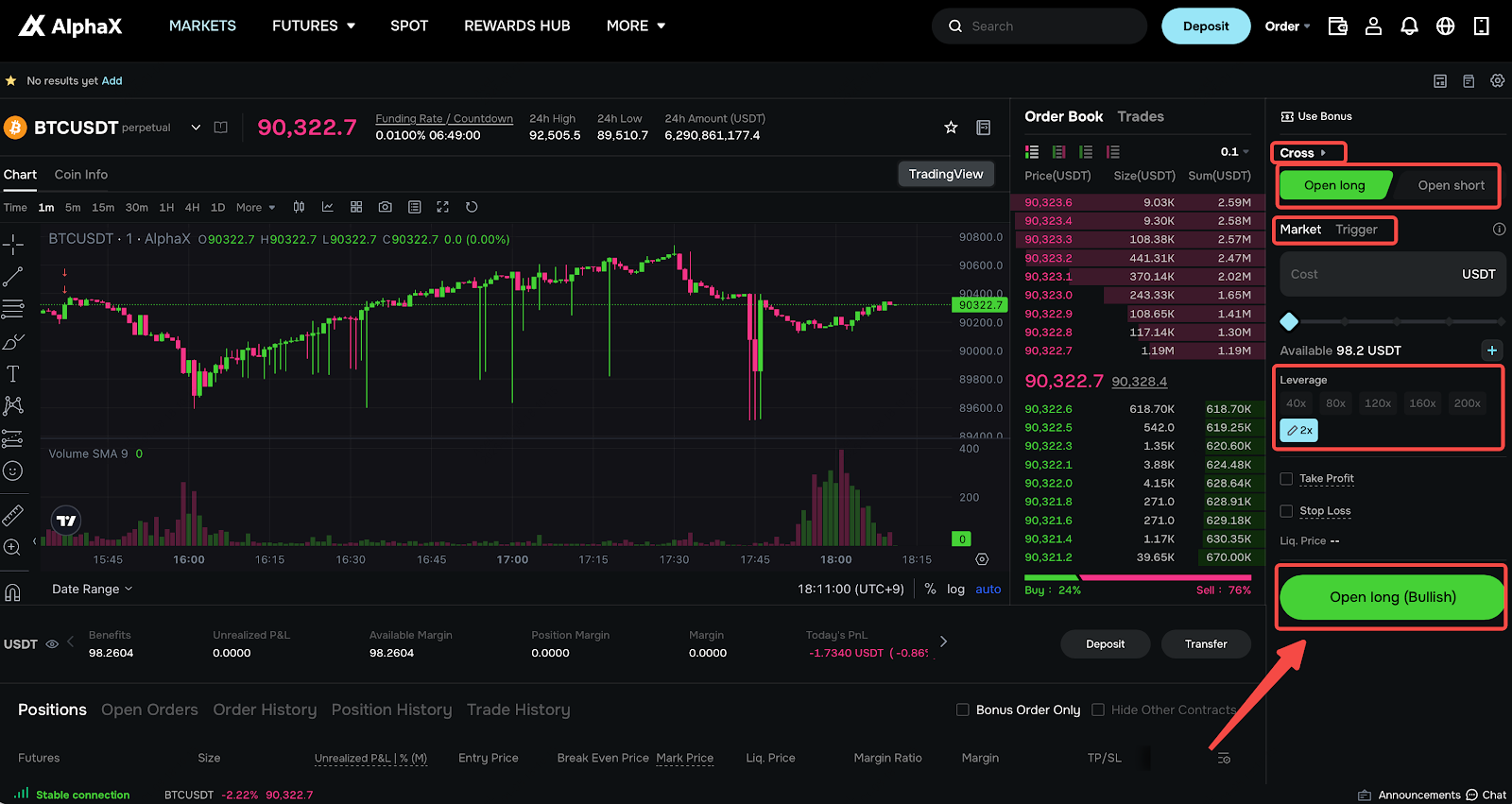
Task: Toggle auto scale on chart
Action: 988,589
